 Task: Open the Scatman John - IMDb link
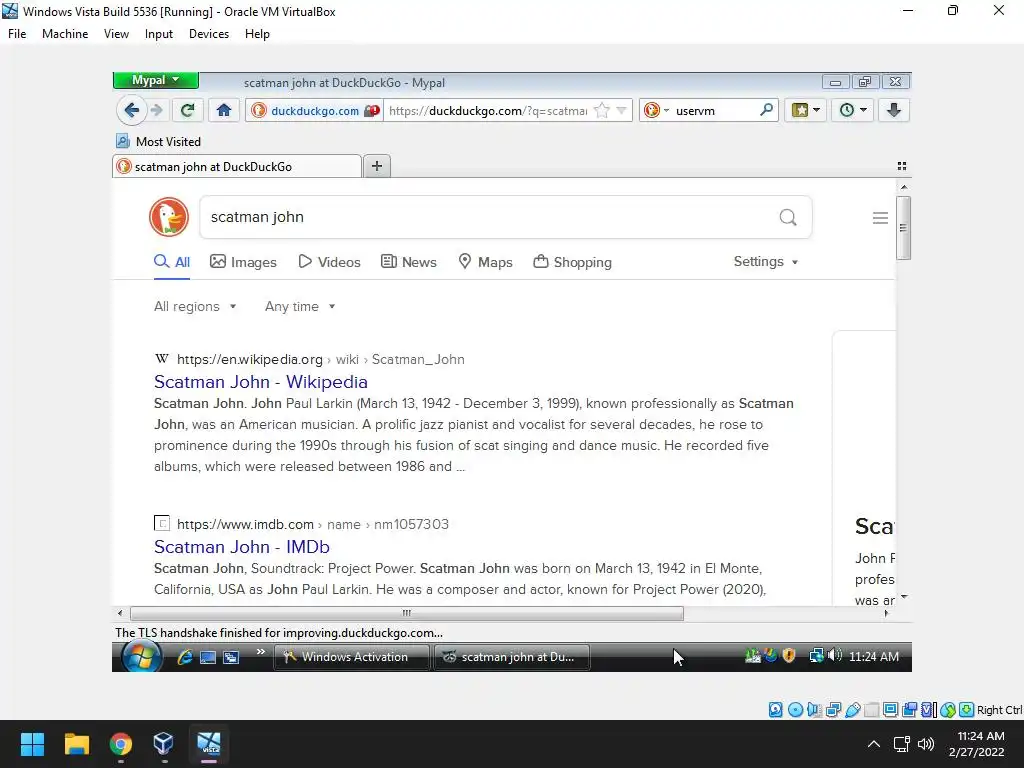(x=242, y=547)
